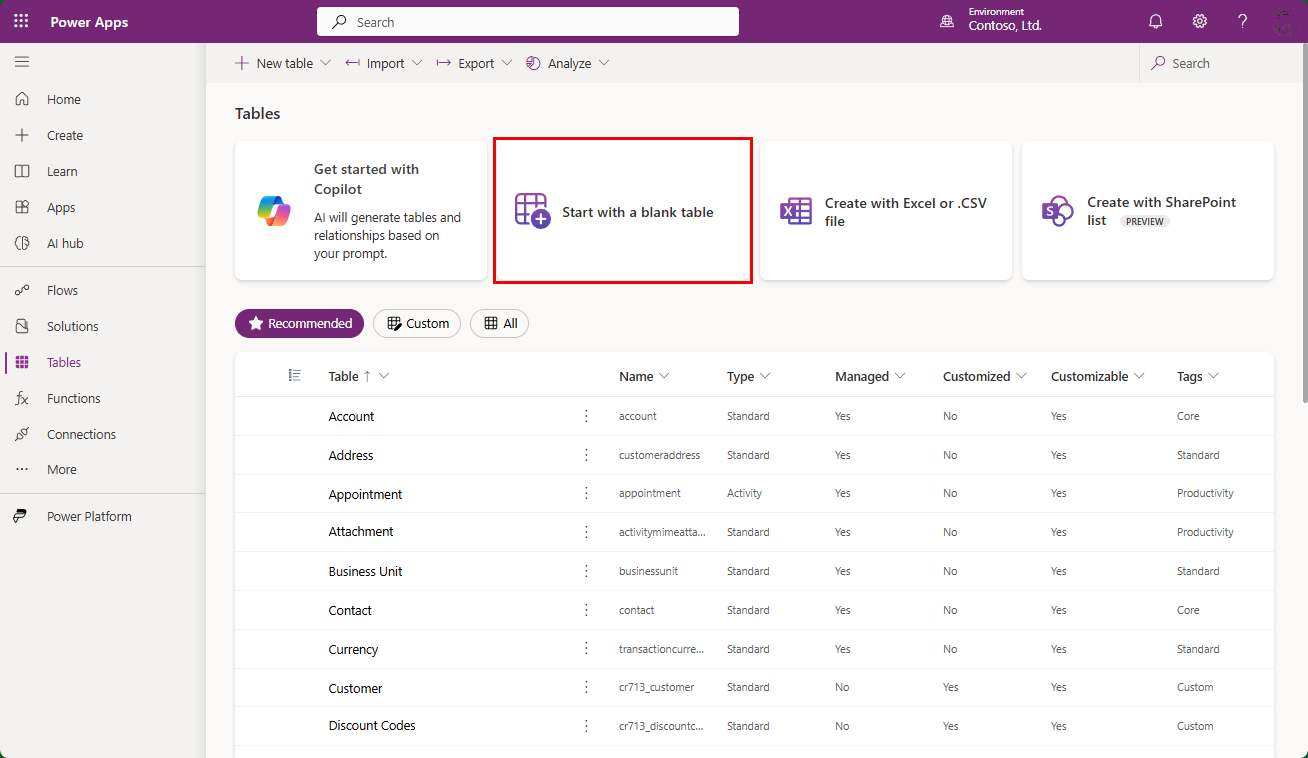Expand the New table dropdown chevron
Image resolution: width=1308 pixels, height=758 pixels.
click(325, 63)
